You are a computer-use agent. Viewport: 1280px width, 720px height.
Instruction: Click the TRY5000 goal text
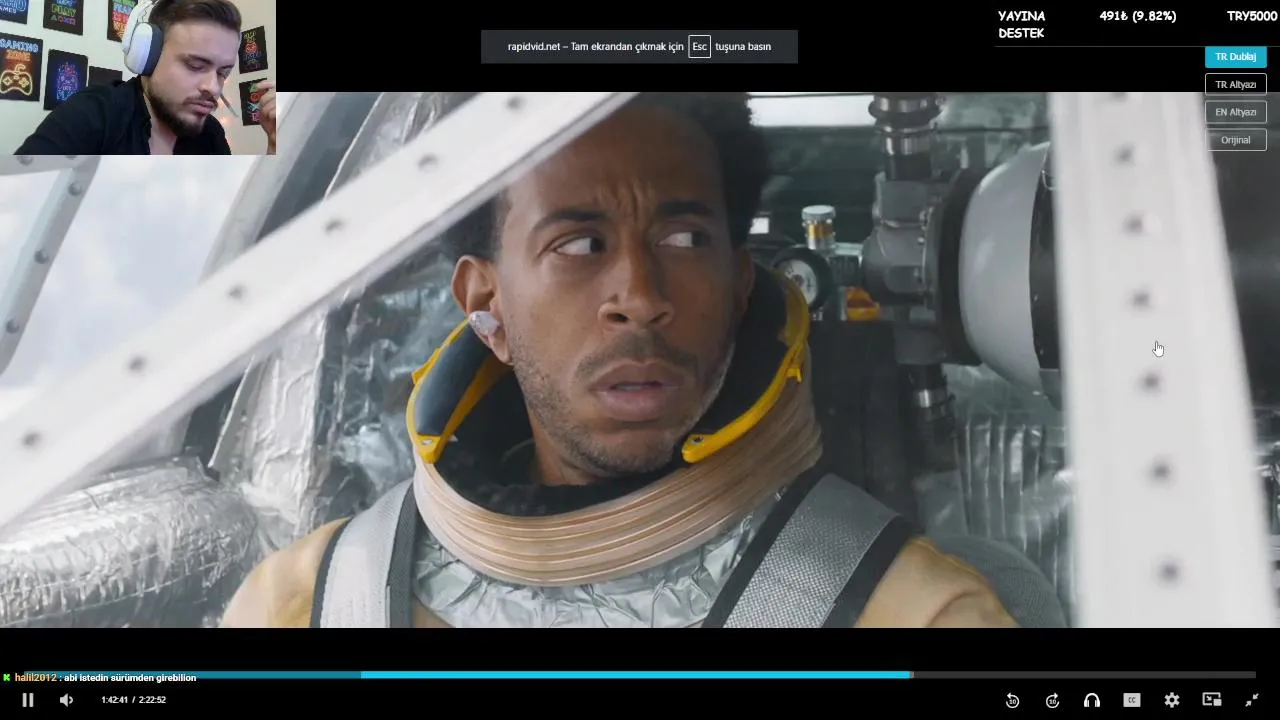[1252, 16]
